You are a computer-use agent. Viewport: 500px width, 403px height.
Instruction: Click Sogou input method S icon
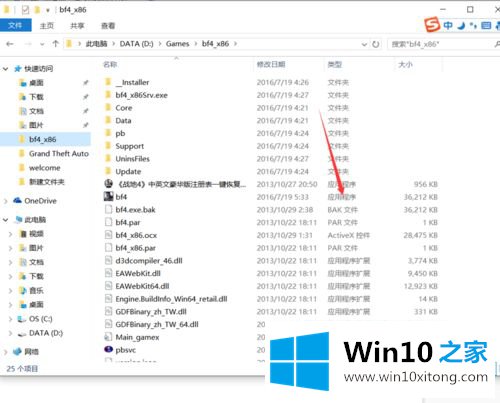[432, 24]
